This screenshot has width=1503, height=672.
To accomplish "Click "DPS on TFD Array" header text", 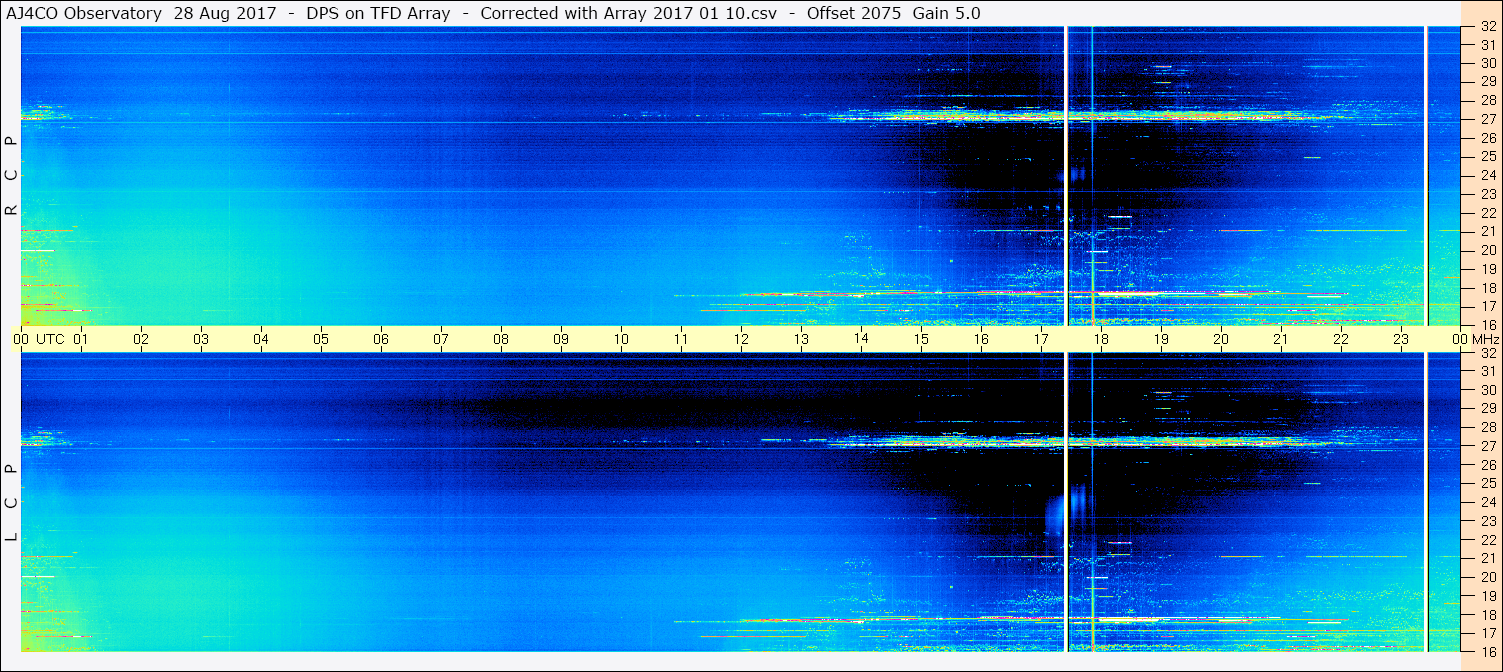I will click(376, 14).
